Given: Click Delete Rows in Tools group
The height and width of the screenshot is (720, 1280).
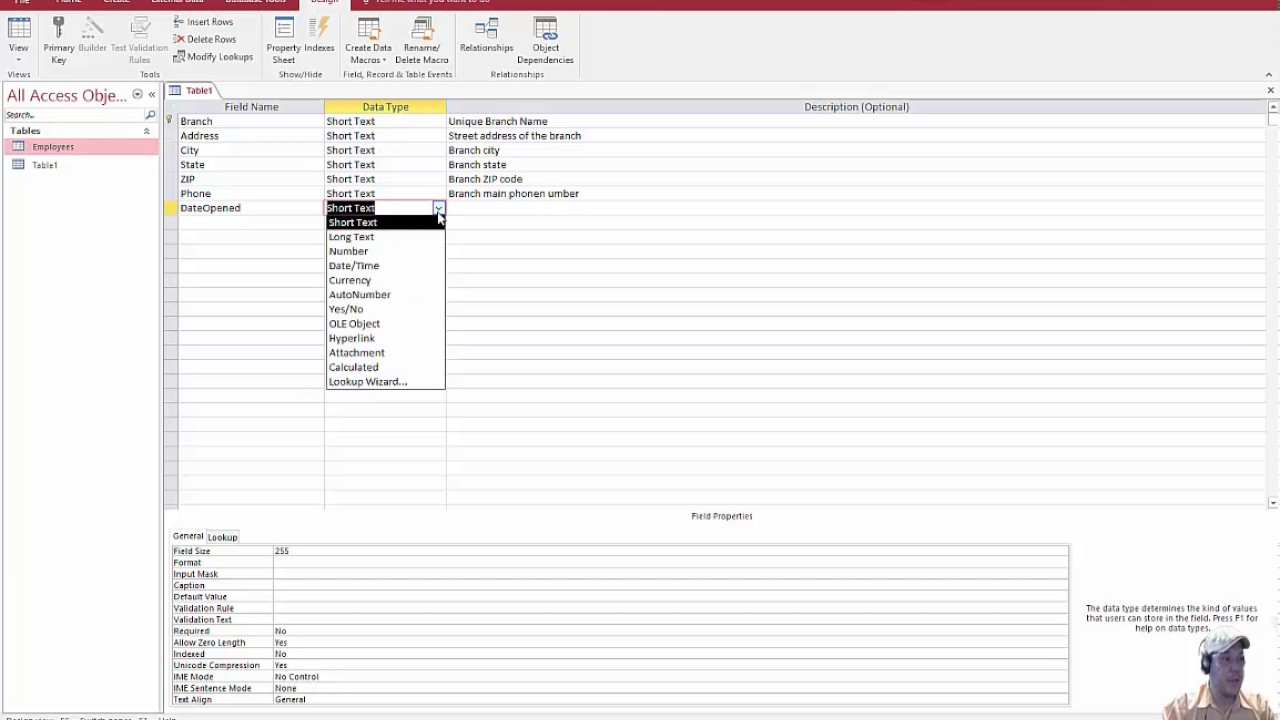Looking at the screenshot, I should (x=205, y=40).
